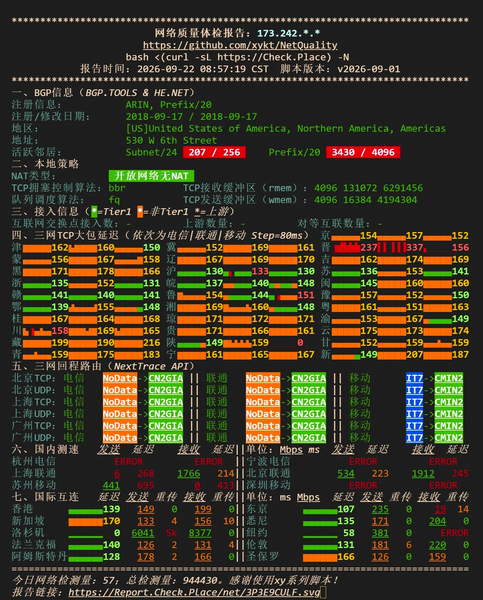The width and height of the screenshot is (483, 600).
Task: Click the 六、国内测速 section heading
Action: [45, 449]
